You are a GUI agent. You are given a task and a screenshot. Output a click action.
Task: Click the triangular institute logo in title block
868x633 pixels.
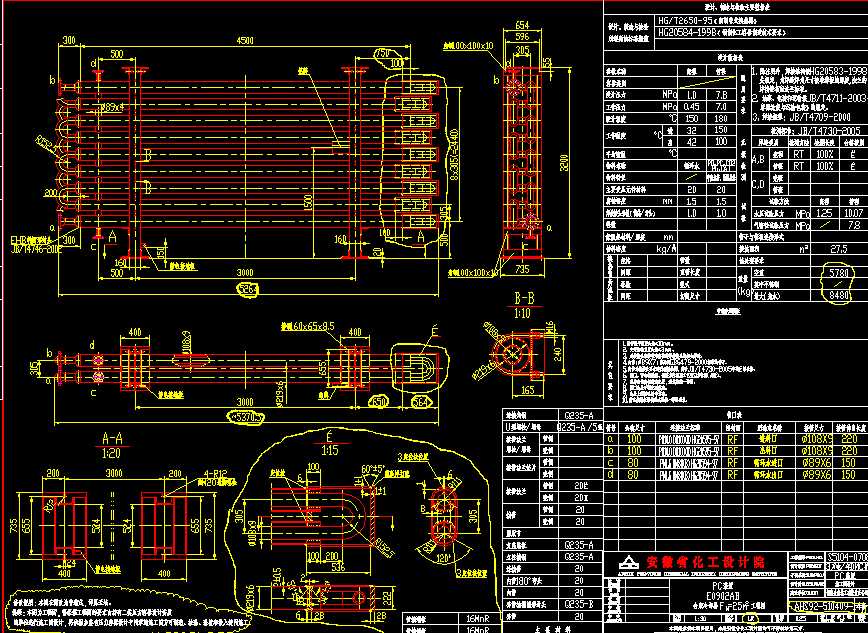(628, 563)
